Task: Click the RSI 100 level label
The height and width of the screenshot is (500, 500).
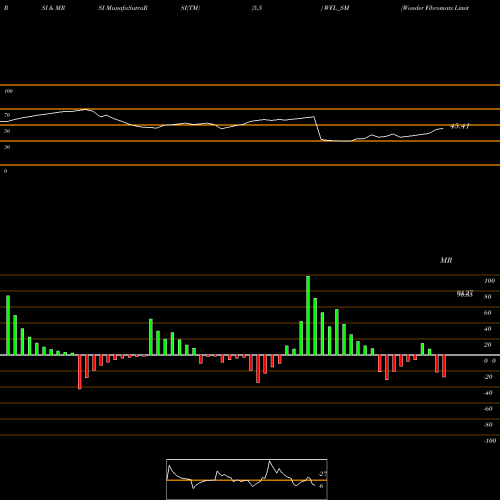Action: pos(8,91)
